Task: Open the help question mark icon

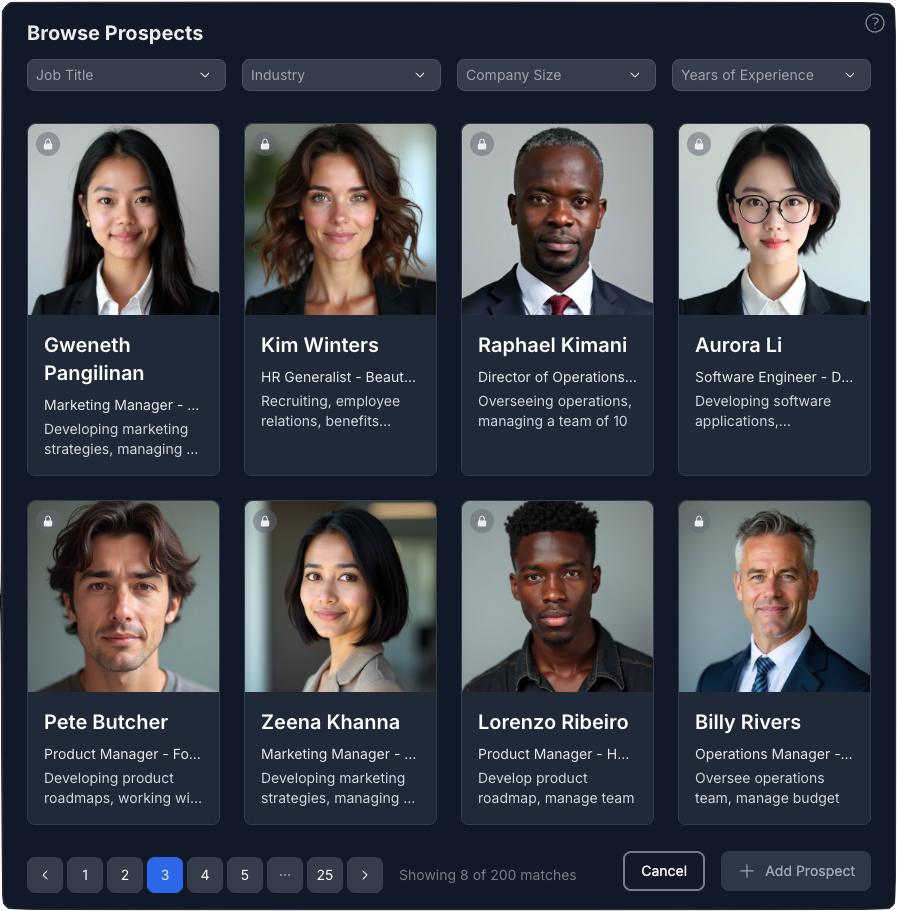Action: pyautogui.click(x=874, y=23)
